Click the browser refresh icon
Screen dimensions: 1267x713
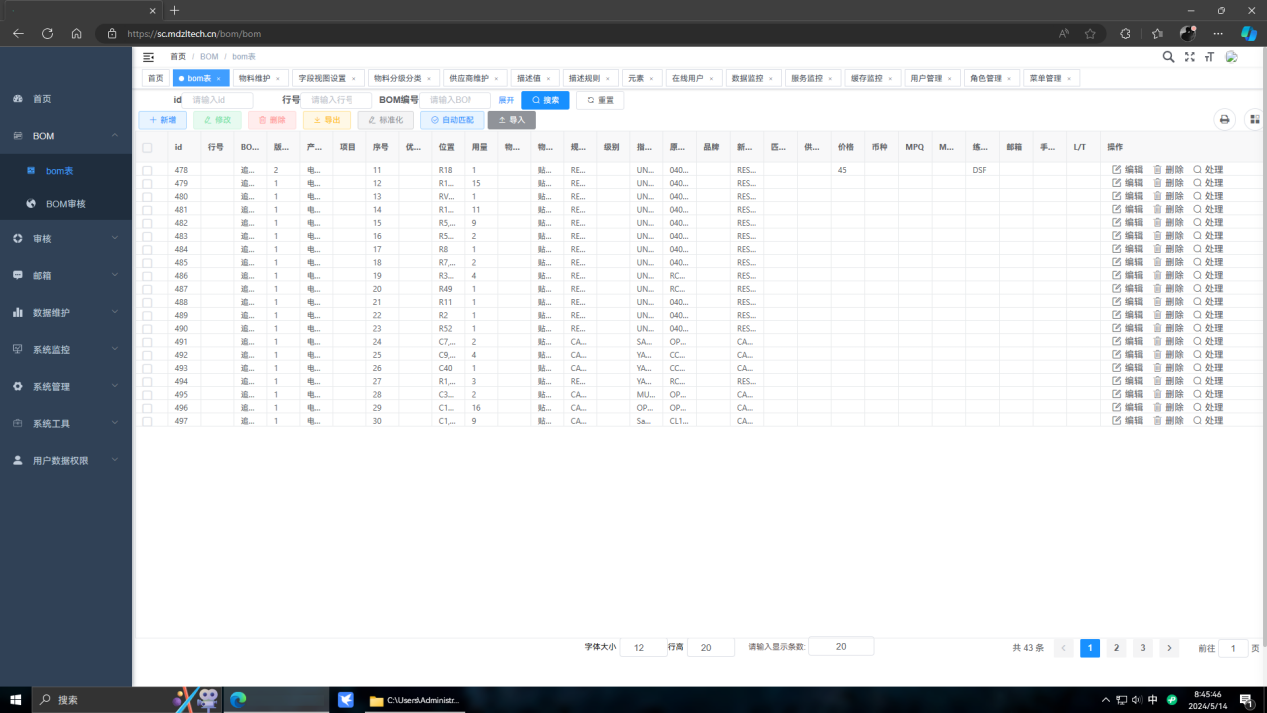(47, 33)
